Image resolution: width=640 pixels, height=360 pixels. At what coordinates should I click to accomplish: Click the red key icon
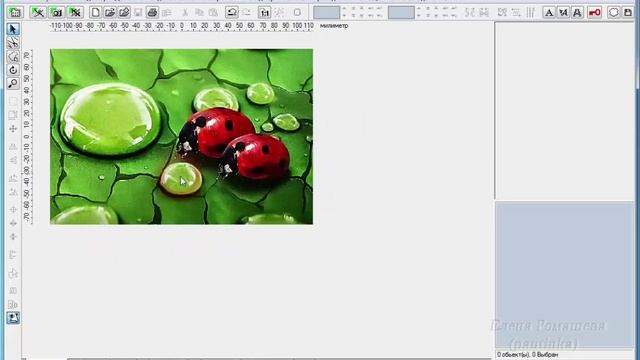point(595,13)
